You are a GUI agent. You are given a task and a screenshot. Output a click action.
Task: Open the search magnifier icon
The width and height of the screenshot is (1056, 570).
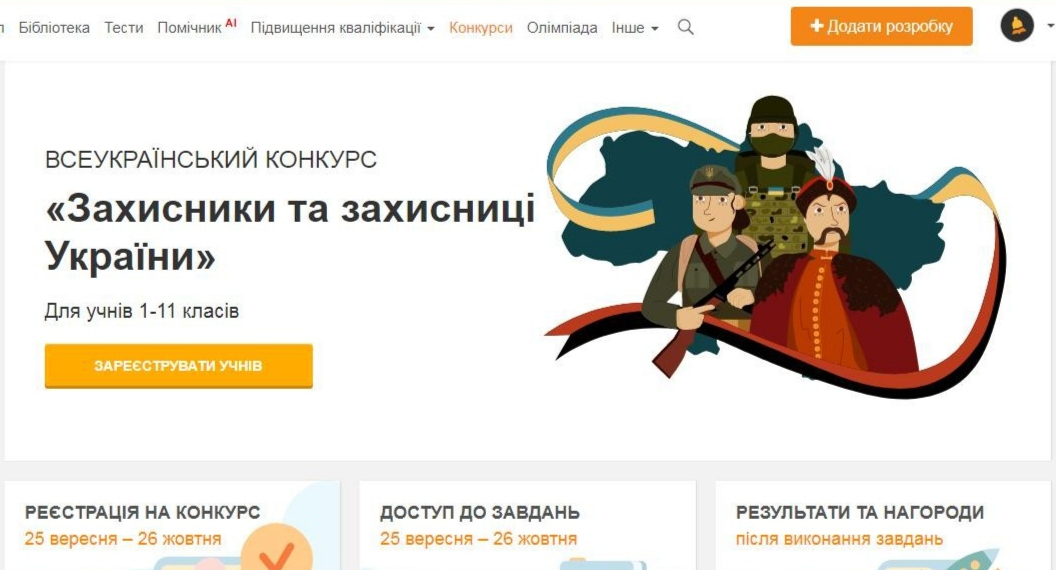point(686,27)
